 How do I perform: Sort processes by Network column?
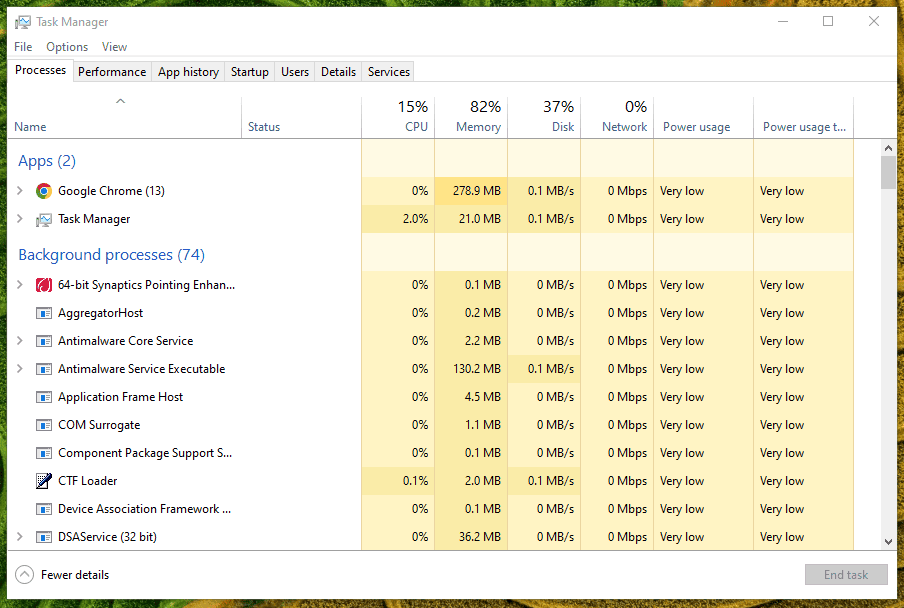point(617,118)
